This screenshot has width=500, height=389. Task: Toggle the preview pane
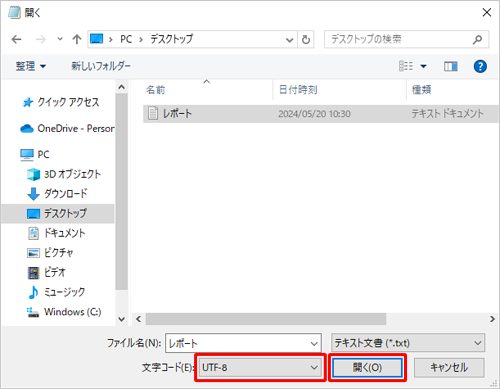pyautogui.click(x=450, y=67)
